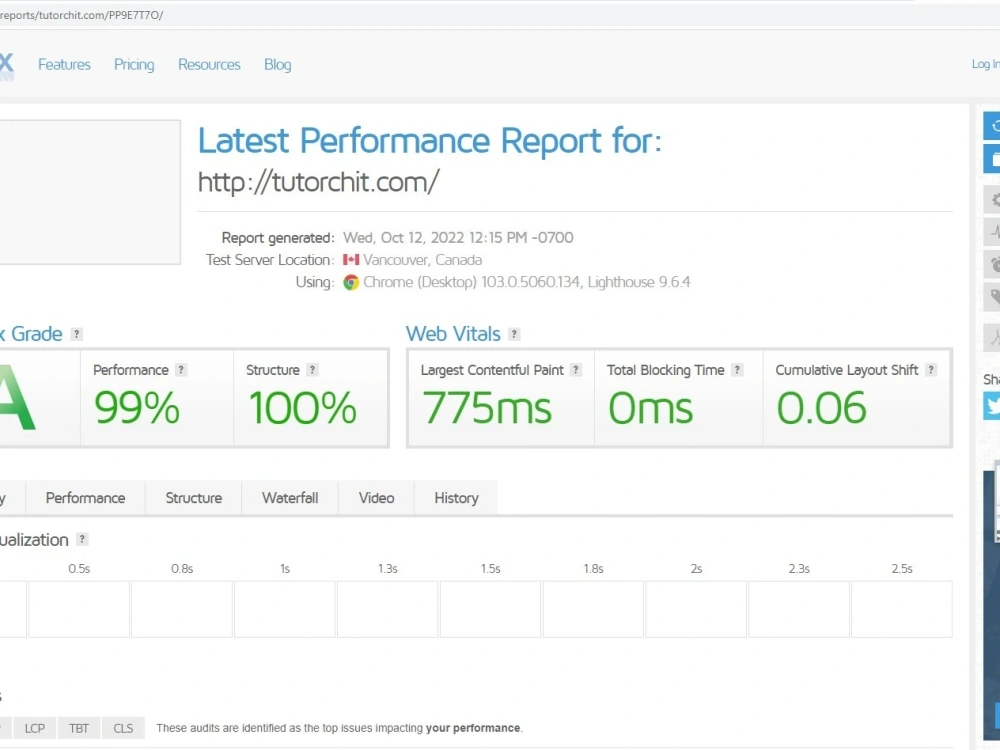Screen dimensions: 1000x750
Task: Open the Video tab
Action: [376, 498]
